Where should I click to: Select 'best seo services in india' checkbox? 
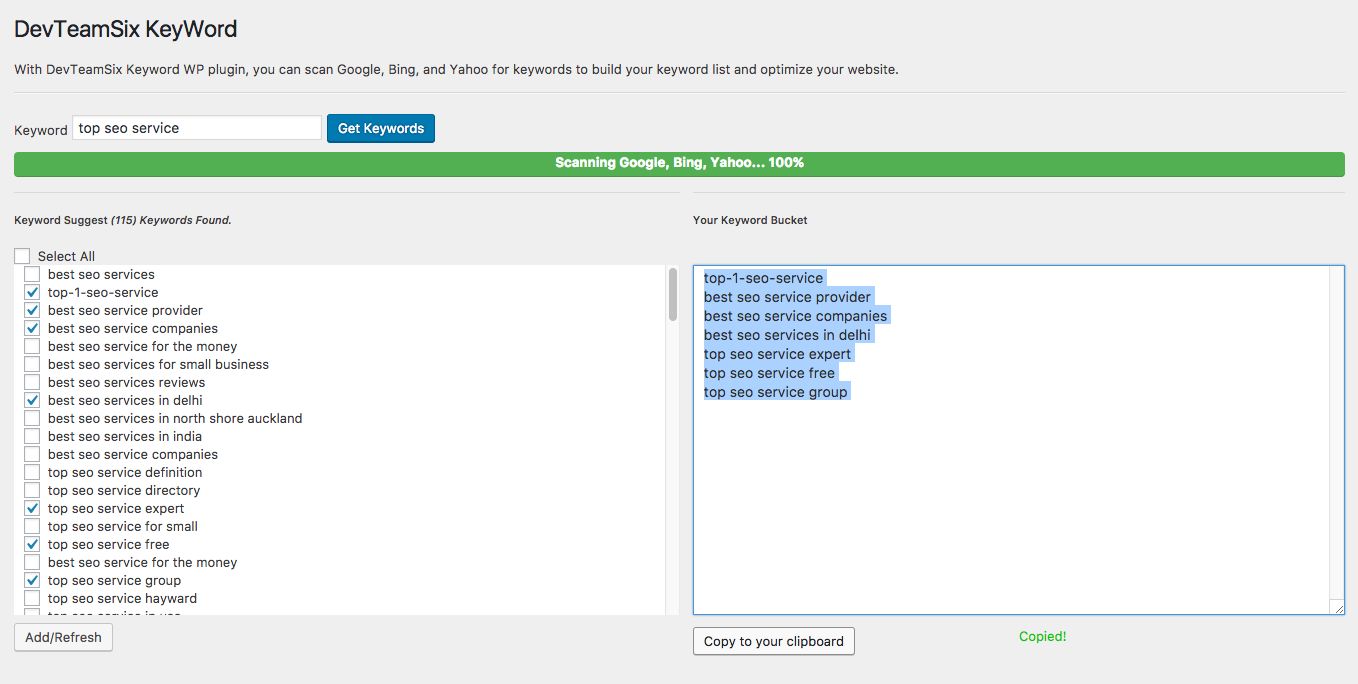click(32, 436)
